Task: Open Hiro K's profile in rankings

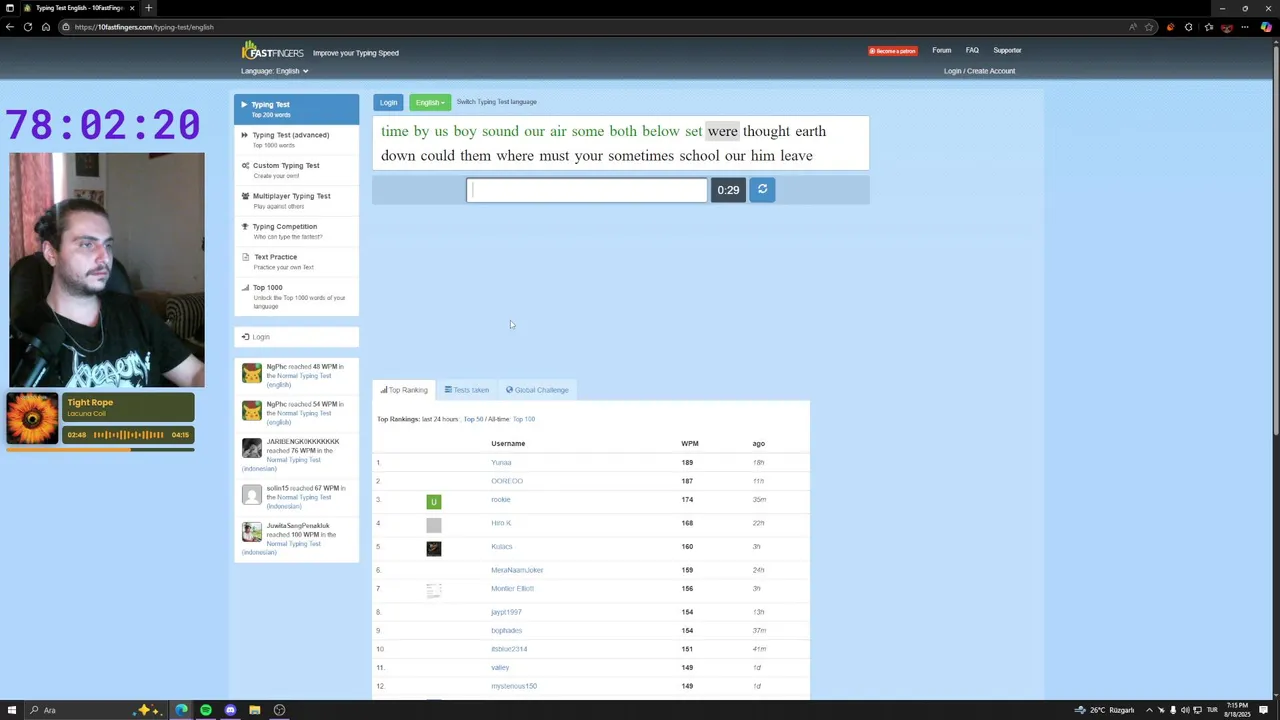Action: coord(501,523)
